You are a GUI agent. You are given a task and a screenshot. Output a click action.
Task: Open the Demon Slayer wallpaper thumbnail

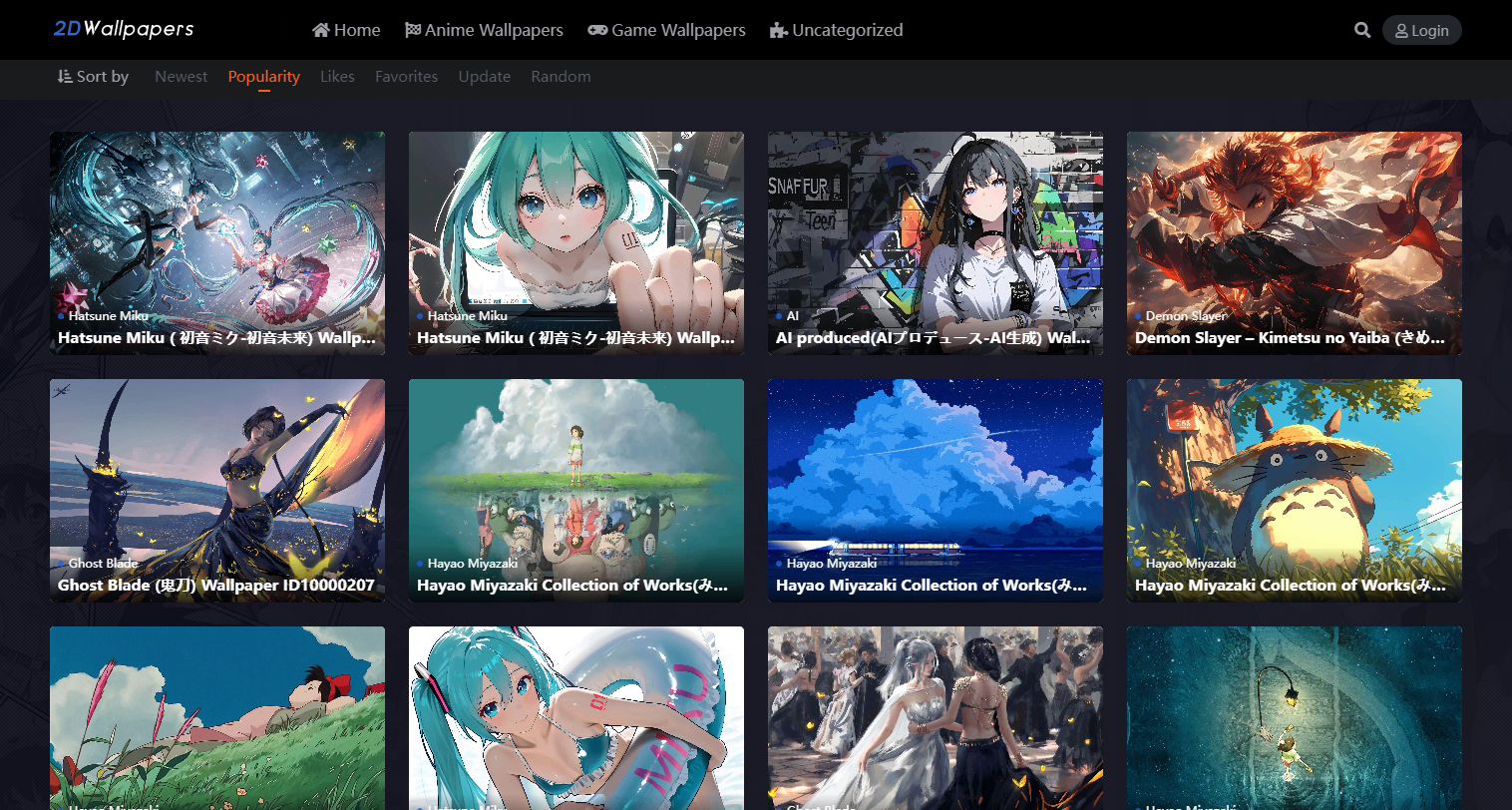coord(1294,229)
